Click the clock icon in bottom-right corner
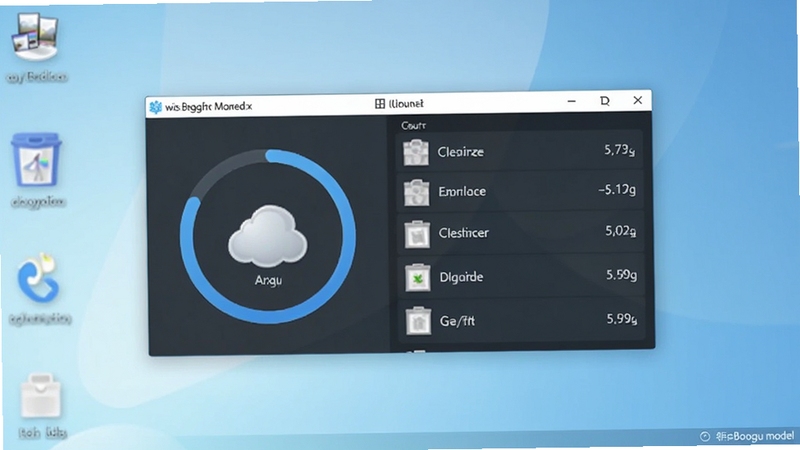 [x=705, y=436]
